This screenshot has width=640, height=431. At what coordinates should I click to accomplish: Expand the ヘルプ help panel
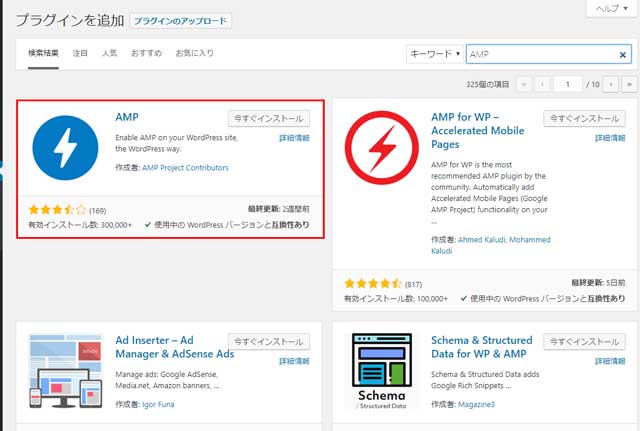(x=611, y=8)
